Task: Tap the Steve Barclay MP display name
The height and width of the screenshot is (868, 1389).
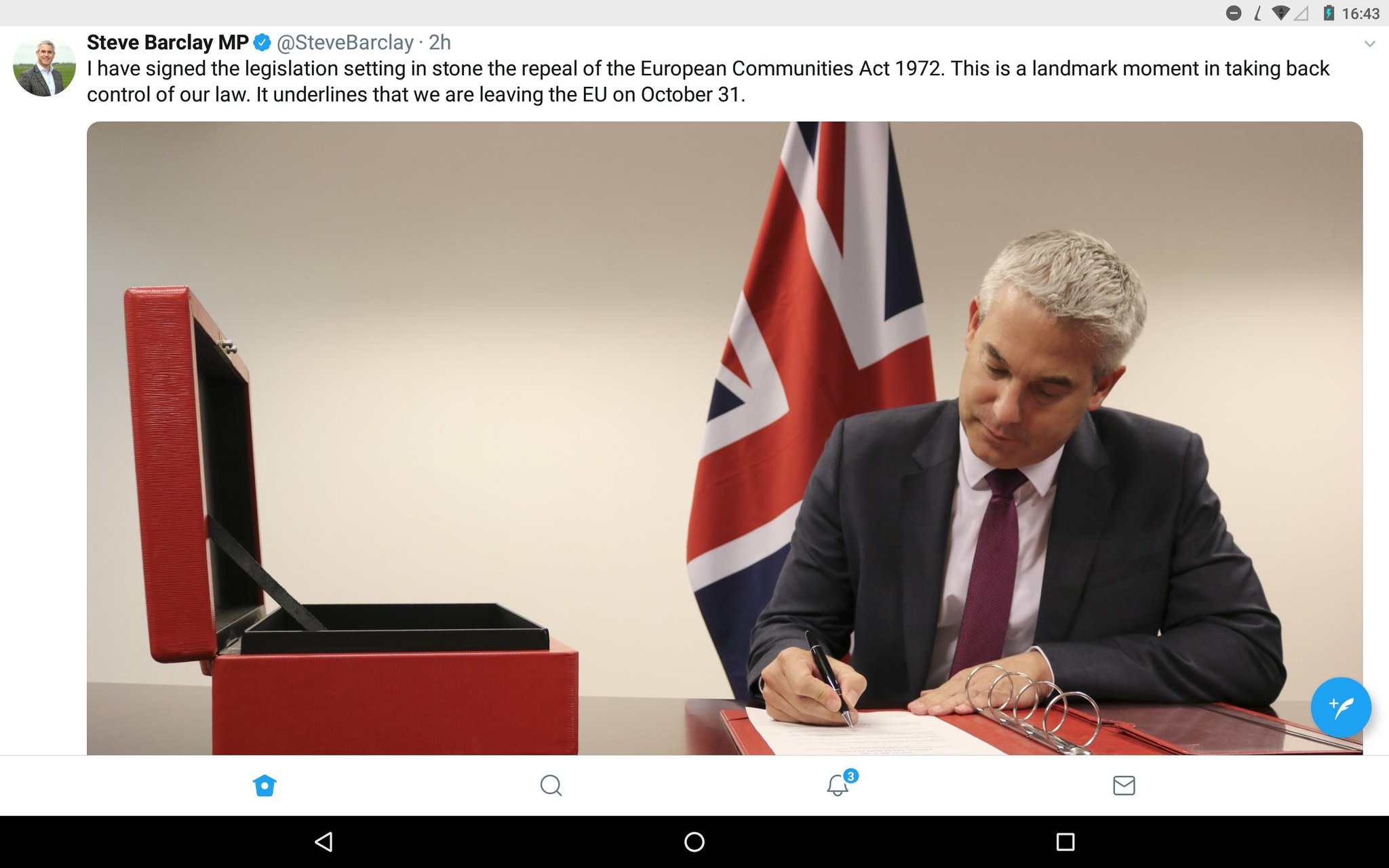Action: pos(168,43)
